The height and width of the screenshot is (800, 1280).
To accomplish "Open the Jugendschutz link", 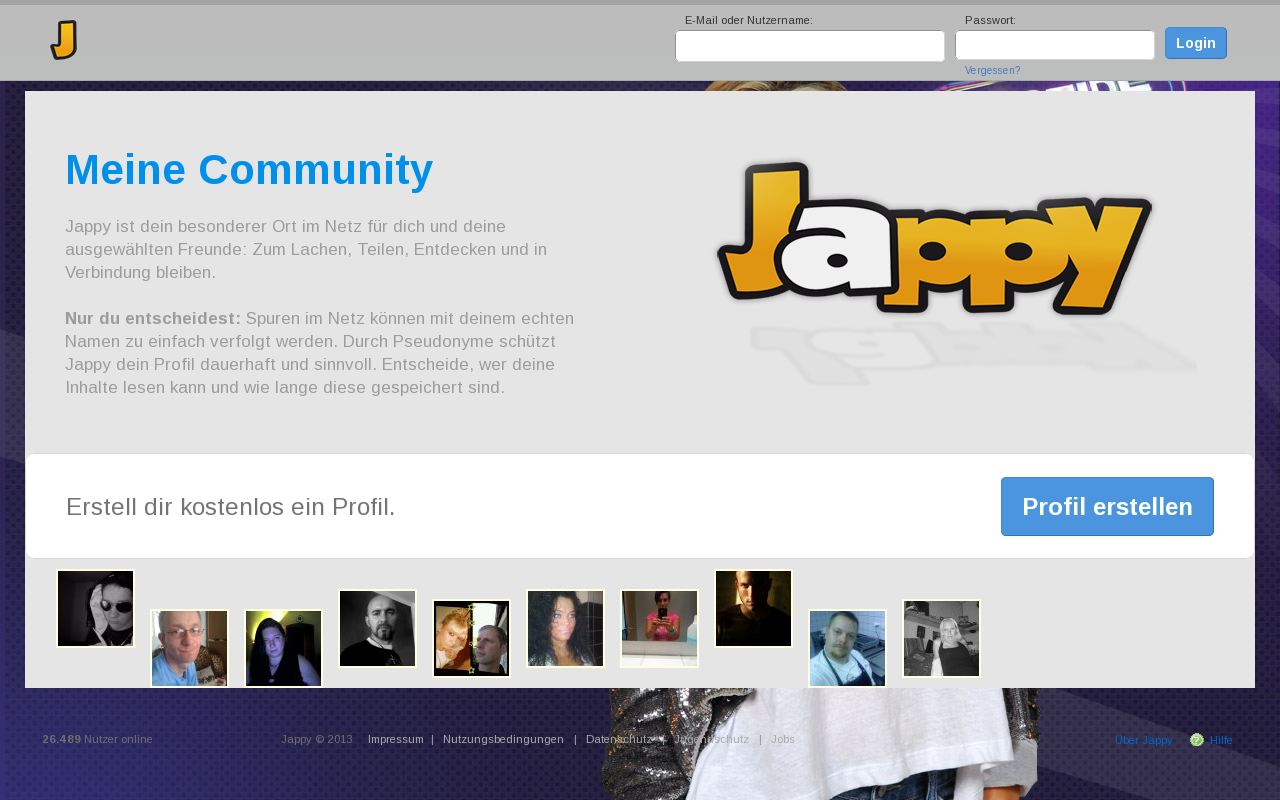I will tap(712, 739).
